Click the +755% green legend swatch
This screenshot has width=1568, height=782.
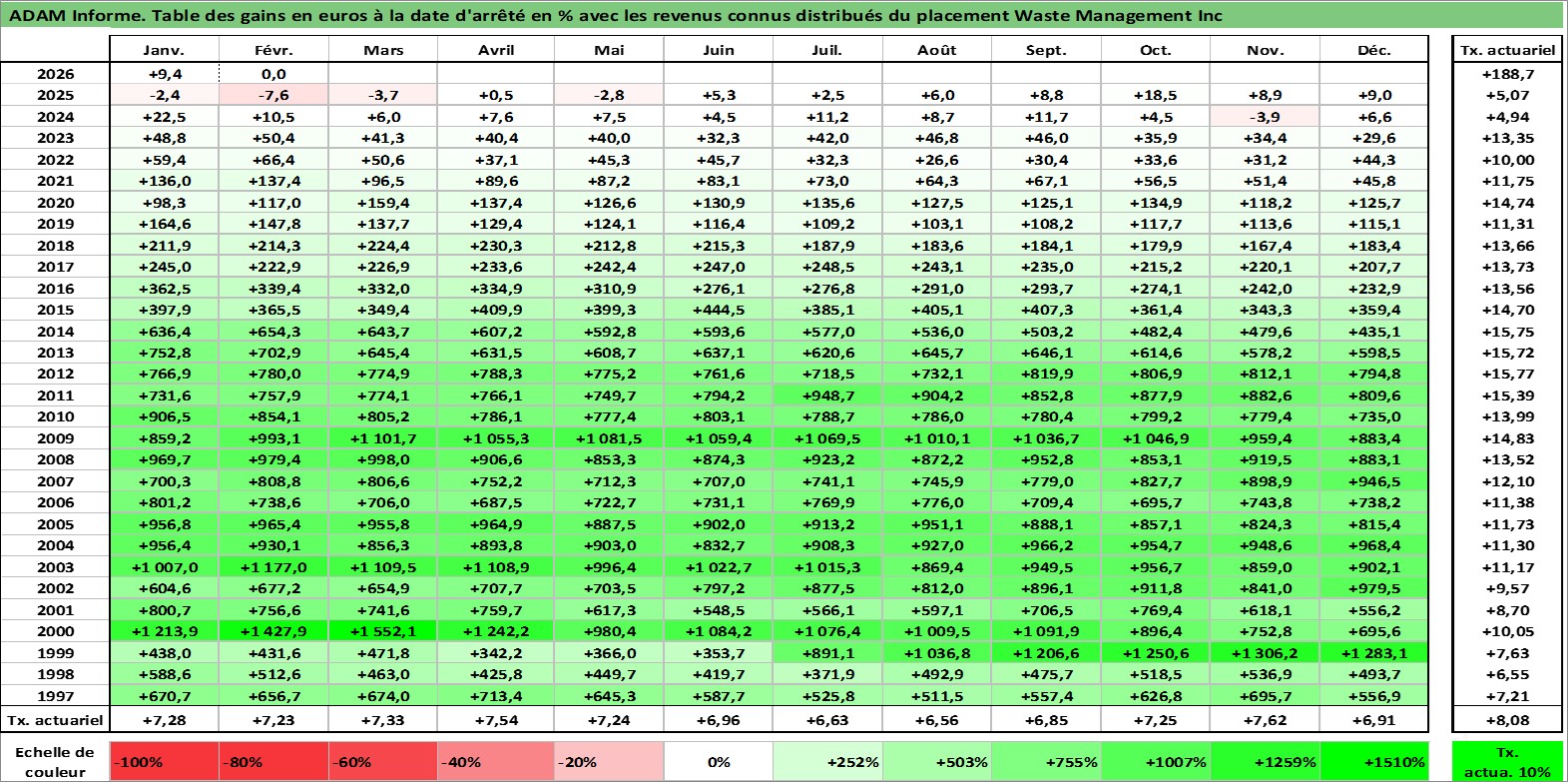1046,761
